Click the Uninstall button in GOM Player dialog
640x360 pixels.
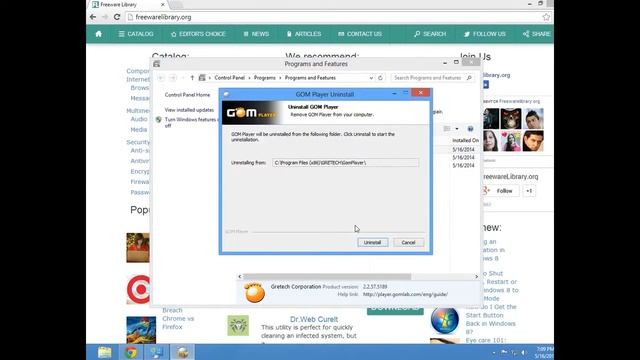point(373,242)
